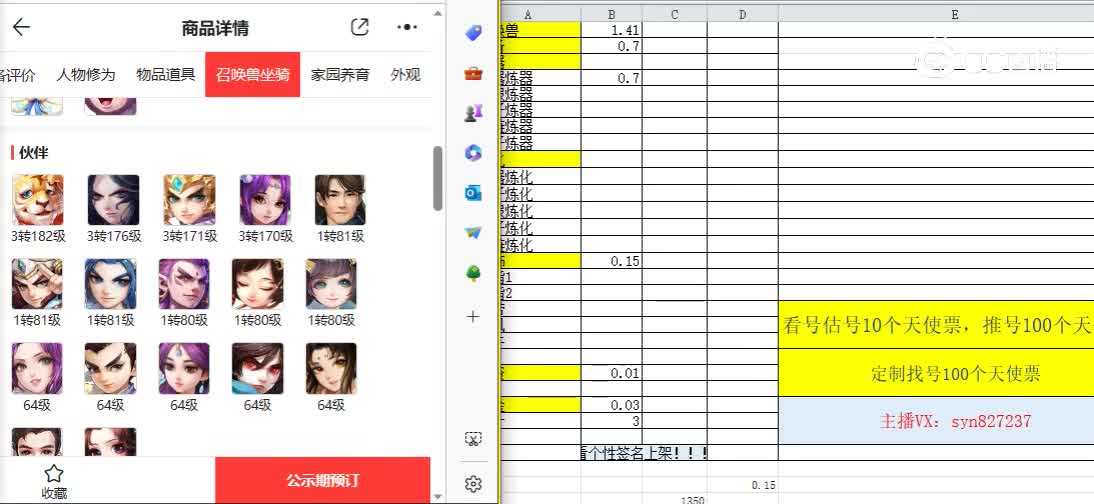Screen dimensions: 1094x504
Task: Click the screenshot capture icon in sidebar
Action: tap(473, 439)
